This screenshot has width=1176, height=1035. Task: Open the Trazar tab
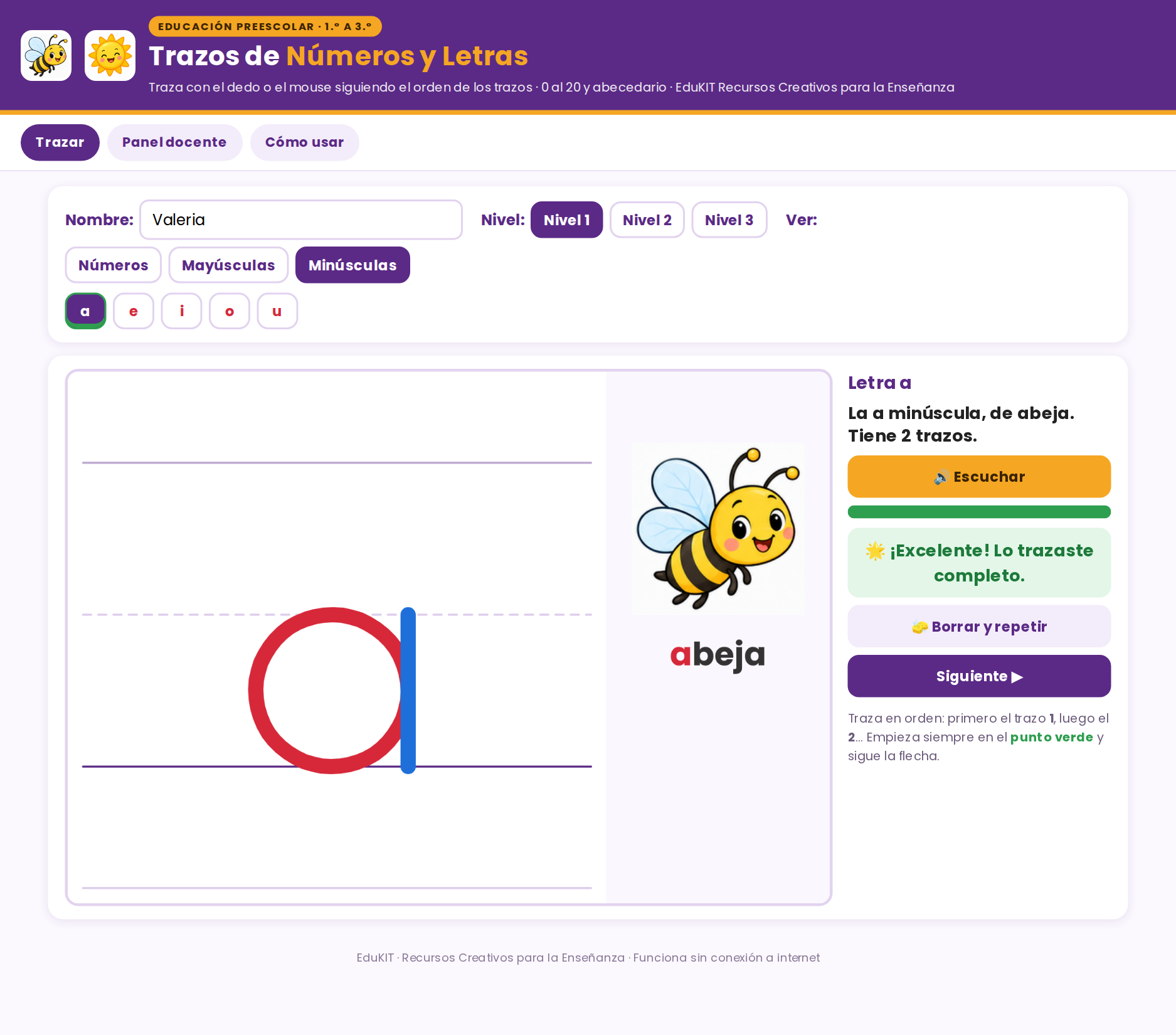[x=60, y=142]
